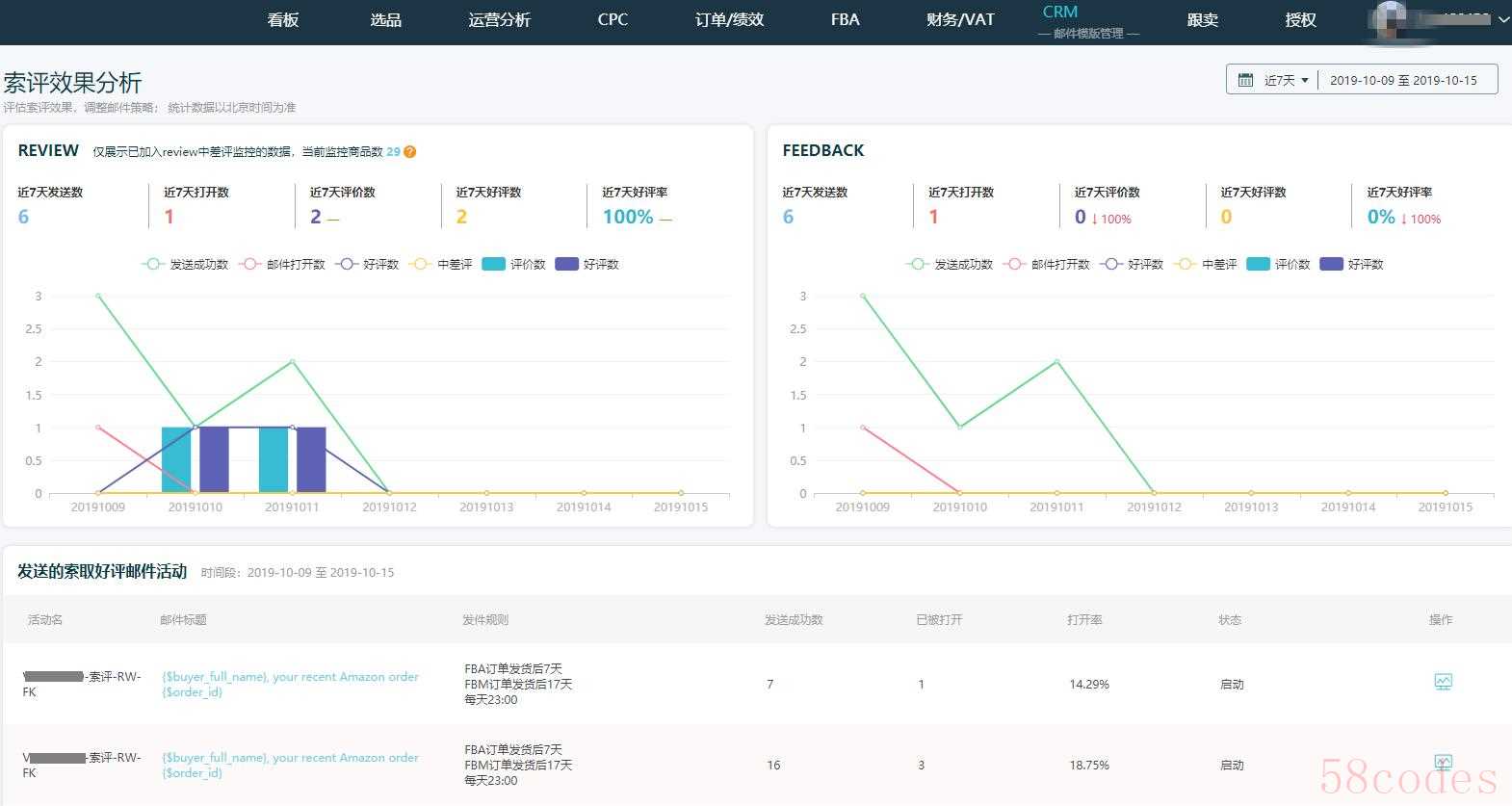This screenshot has height=806, width=1512.
Task: Toggle 发送成功数 legend in REVIEW chart
Action: click(185, 264)
